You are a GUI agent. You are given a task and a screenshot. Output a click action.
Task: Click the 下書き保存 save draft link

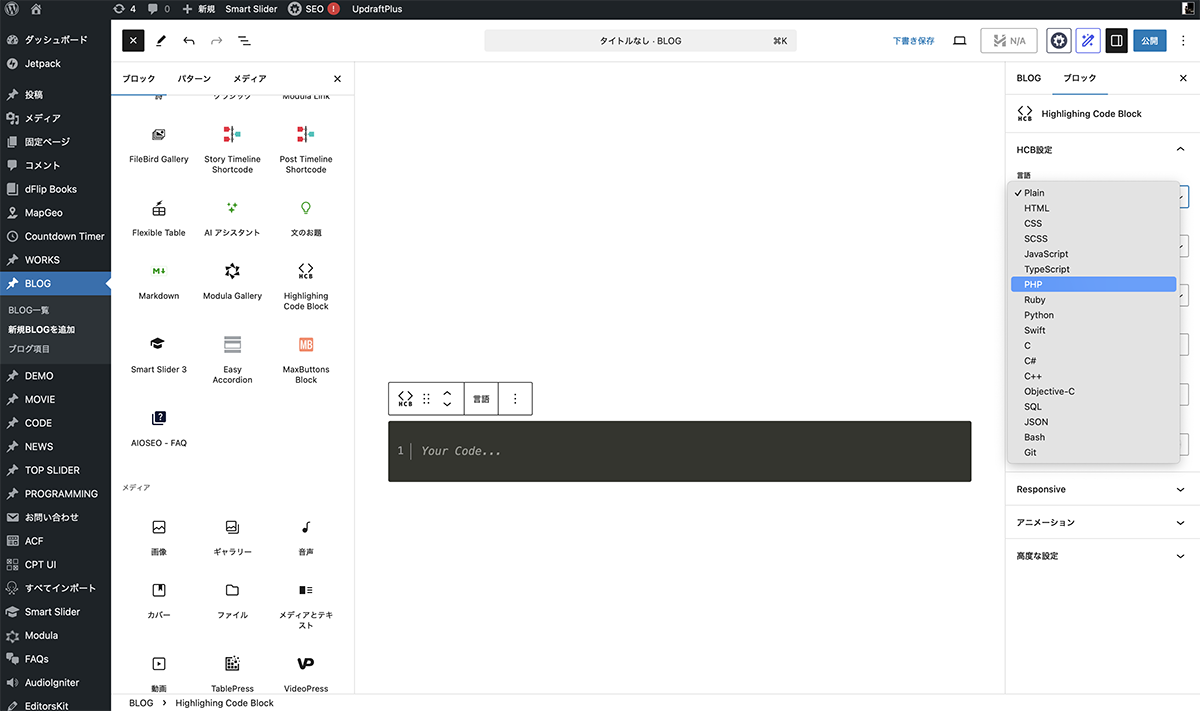click(x=913, y=41)
